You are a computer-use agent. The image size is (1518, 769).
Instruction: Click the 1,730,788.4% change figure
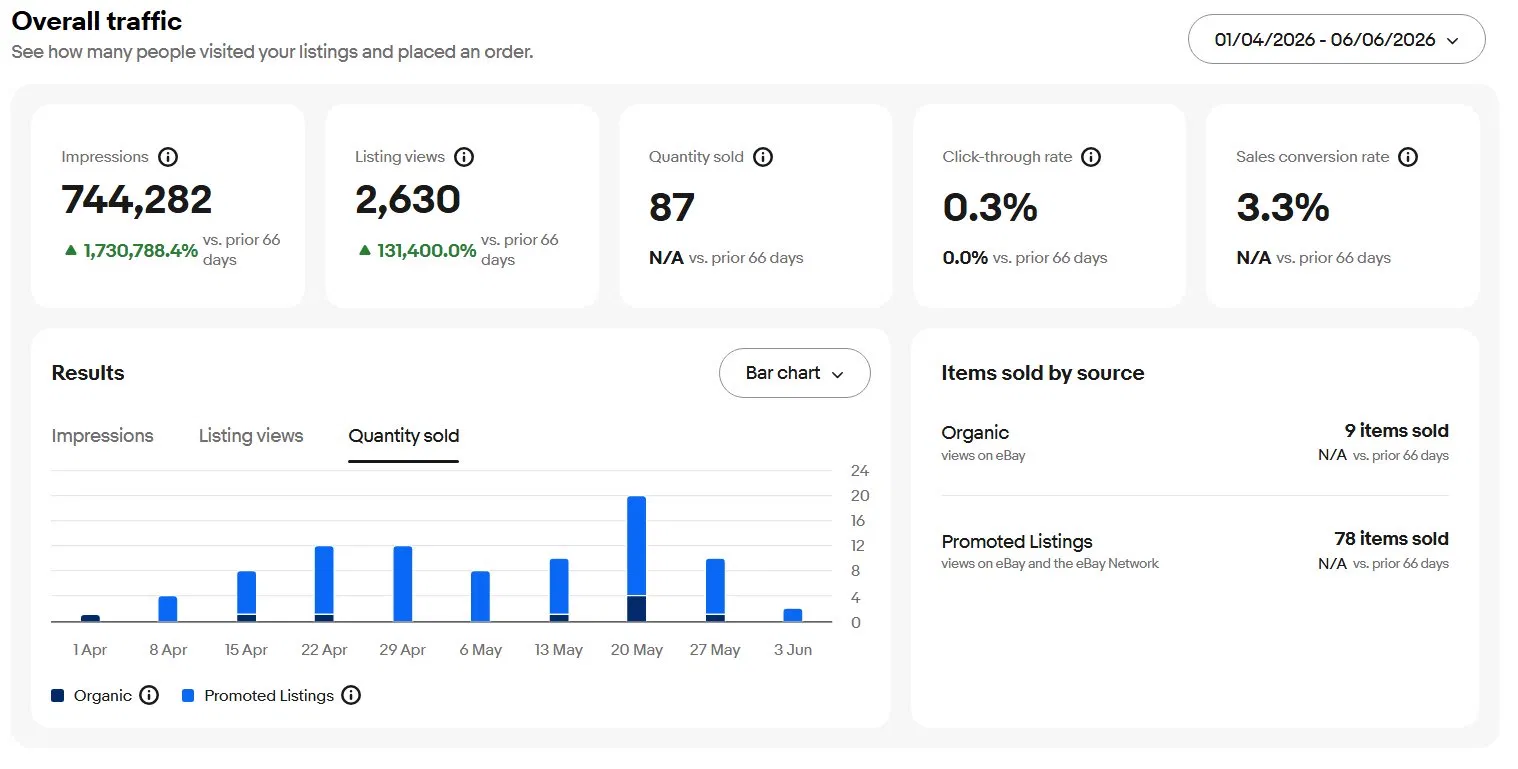140,250
